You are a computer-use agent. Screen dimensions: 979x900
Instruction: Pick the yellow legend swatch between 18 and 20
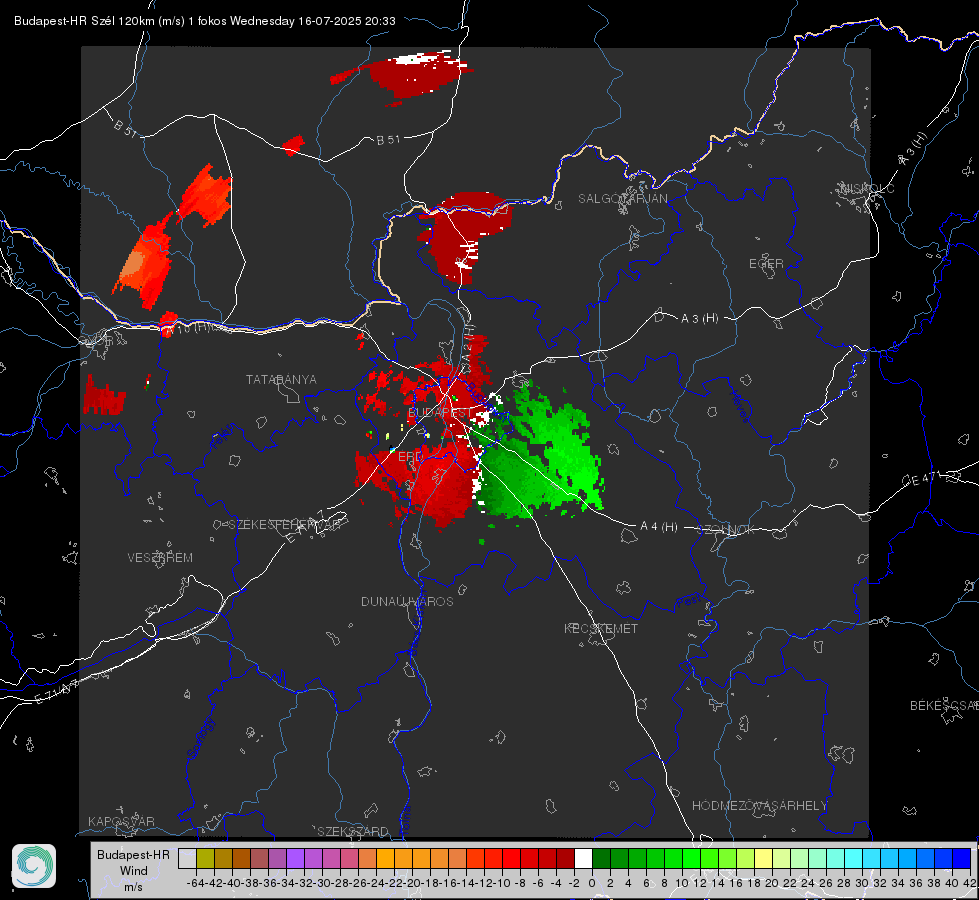tap(764, 859)
